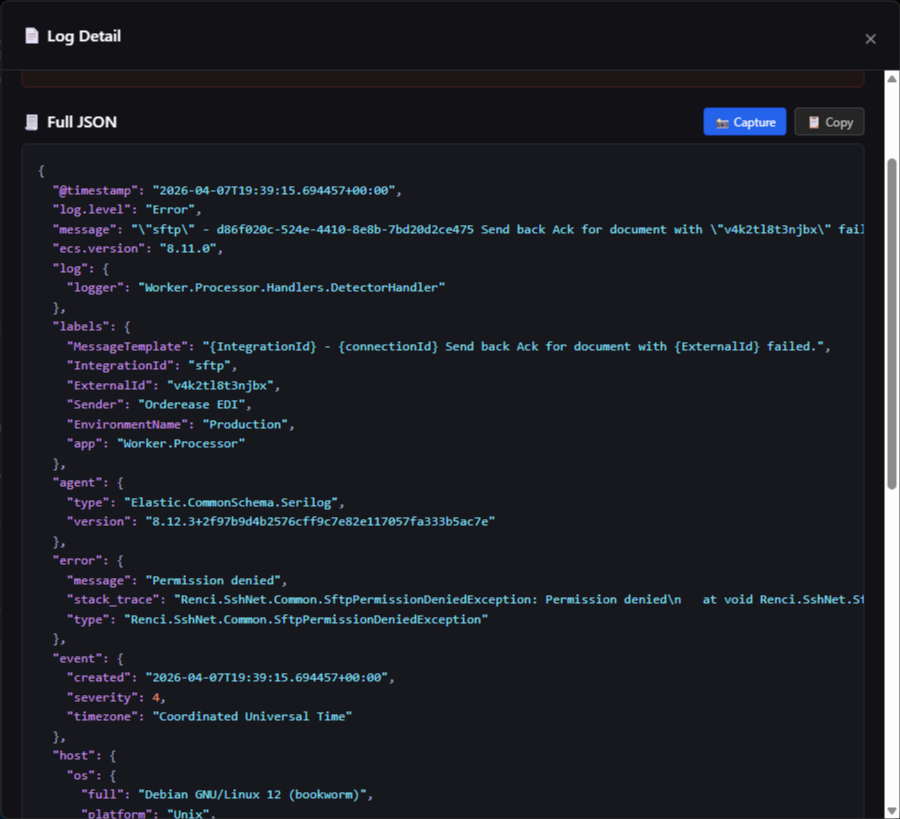Click the "Permission denied" error message value
The height and width of the screenshot is (819, 900).
212,580
